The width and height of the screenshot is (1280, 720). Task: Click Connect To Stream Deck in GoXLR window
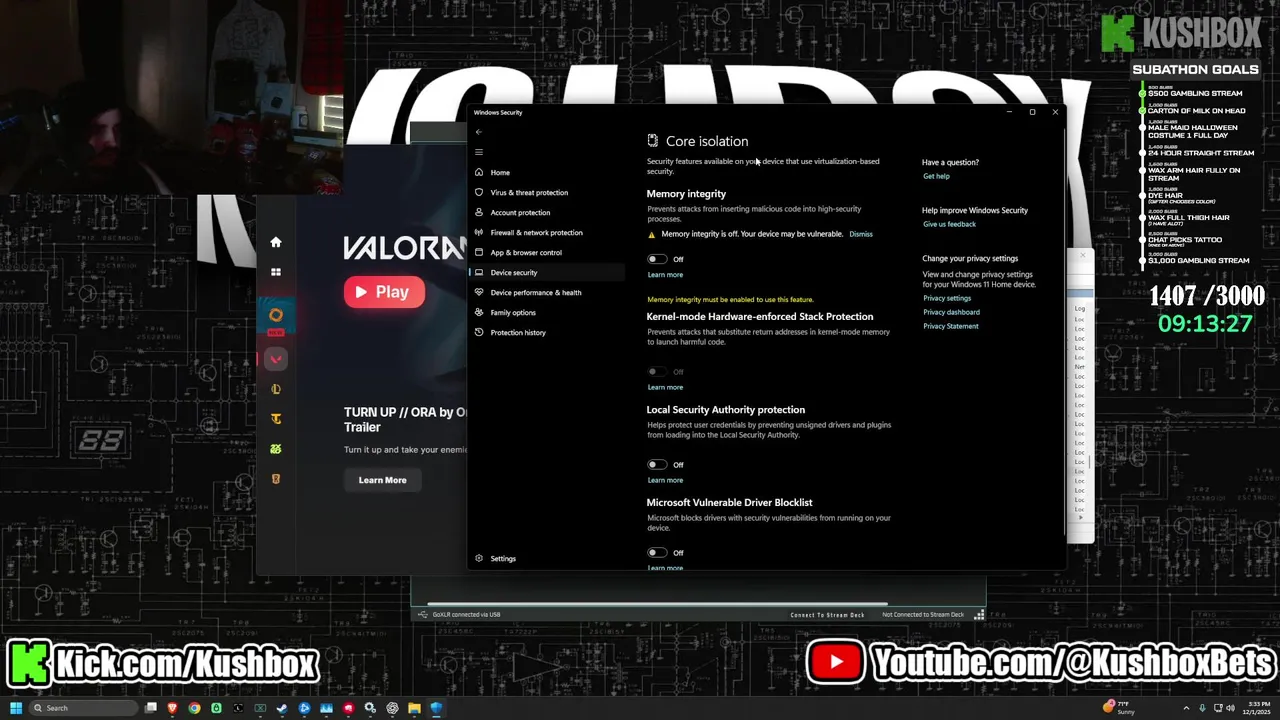(827, 615)
